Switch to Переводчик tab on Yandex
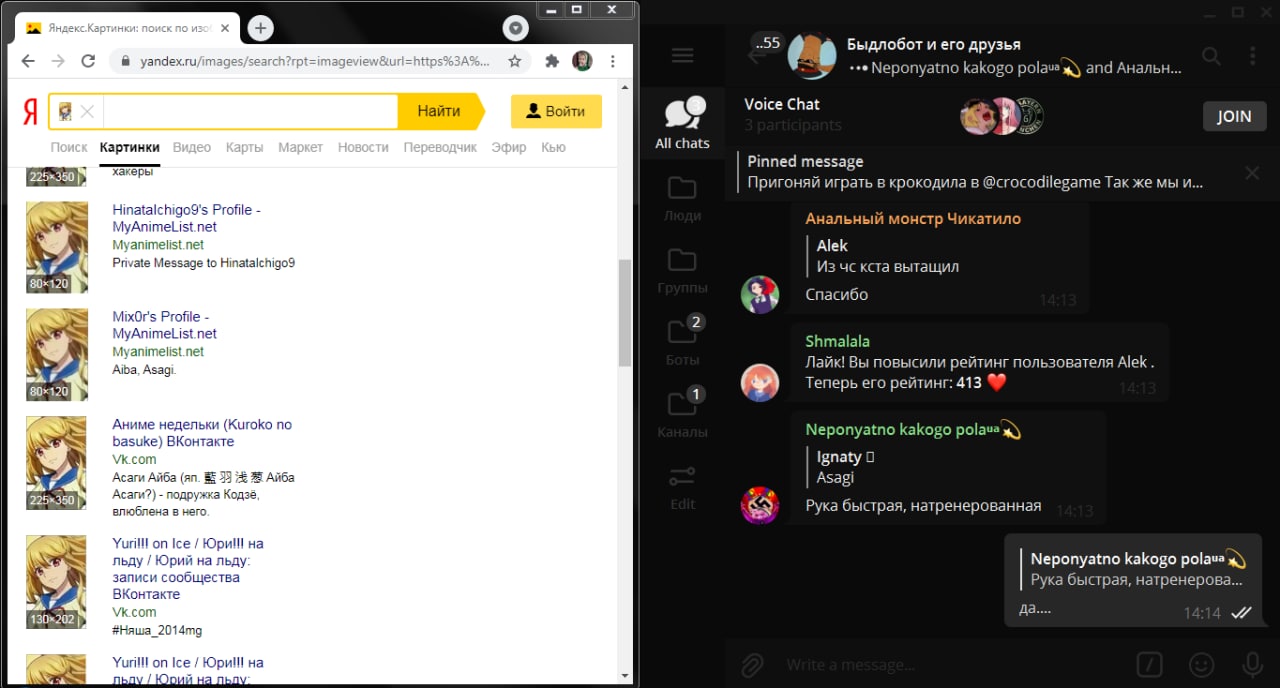The height and width of the screenshot is (688, 1280). tap(440, 147)
